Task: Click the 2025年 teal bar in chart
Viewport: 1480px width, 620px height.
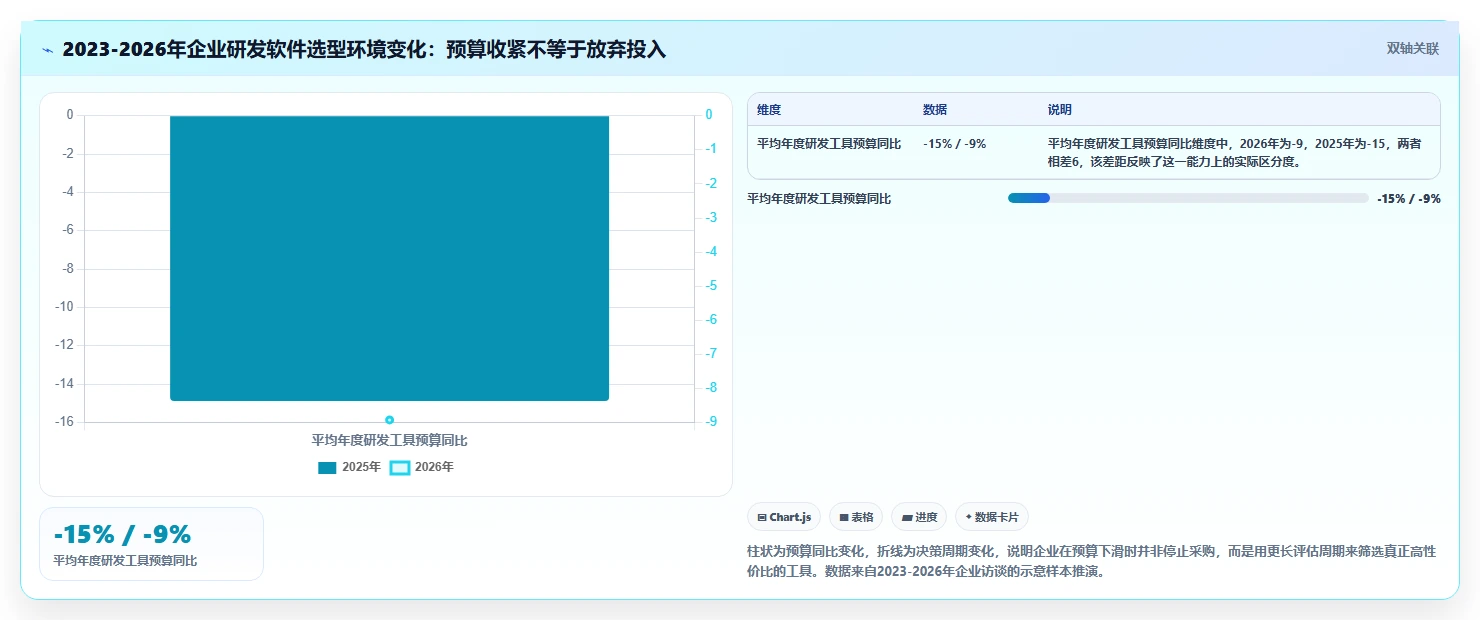Action: coord(389,258)
